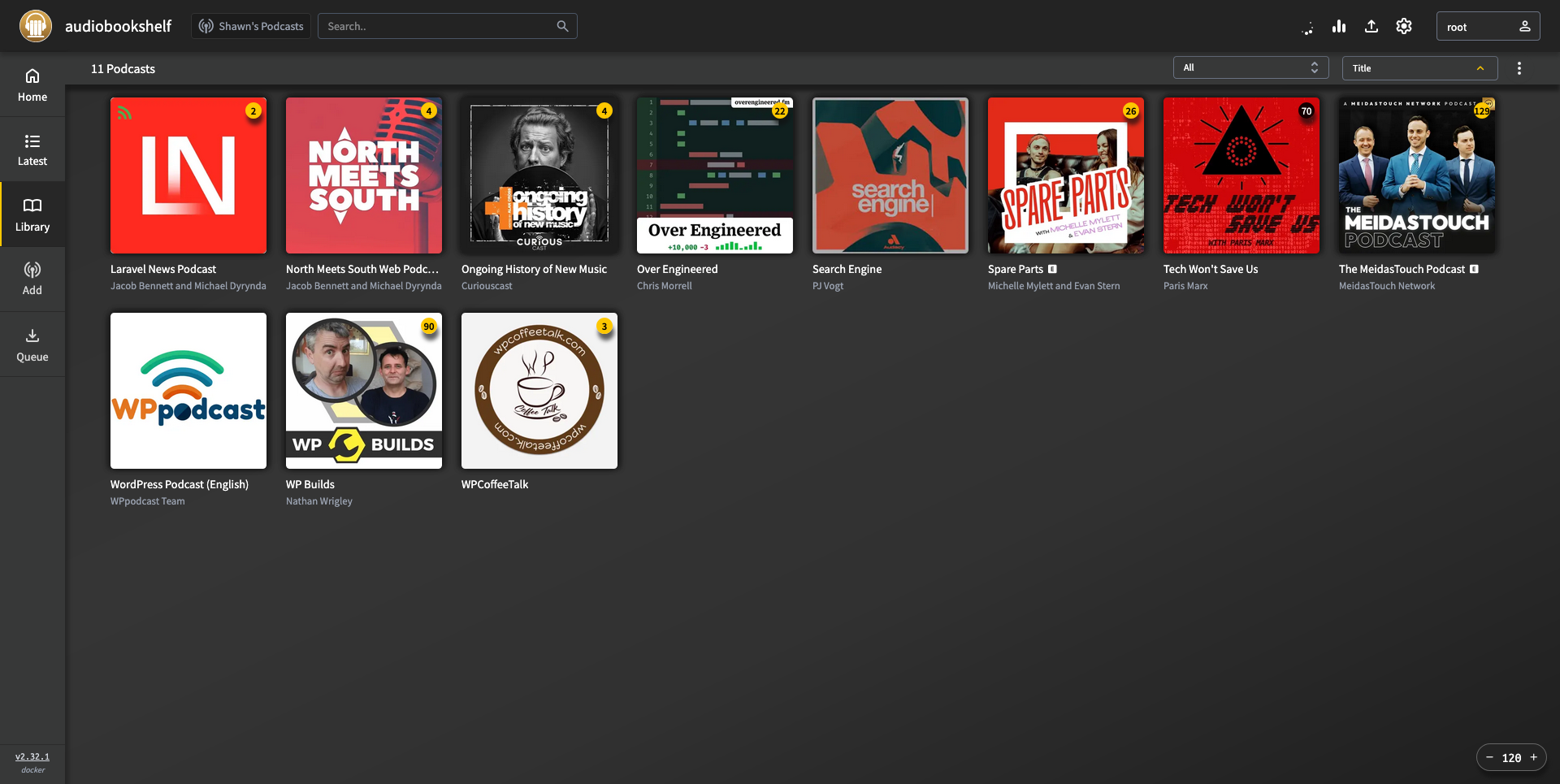Open the three-dot library options menu
The height and width of the screenshot is (784, 1560).
1519,68
